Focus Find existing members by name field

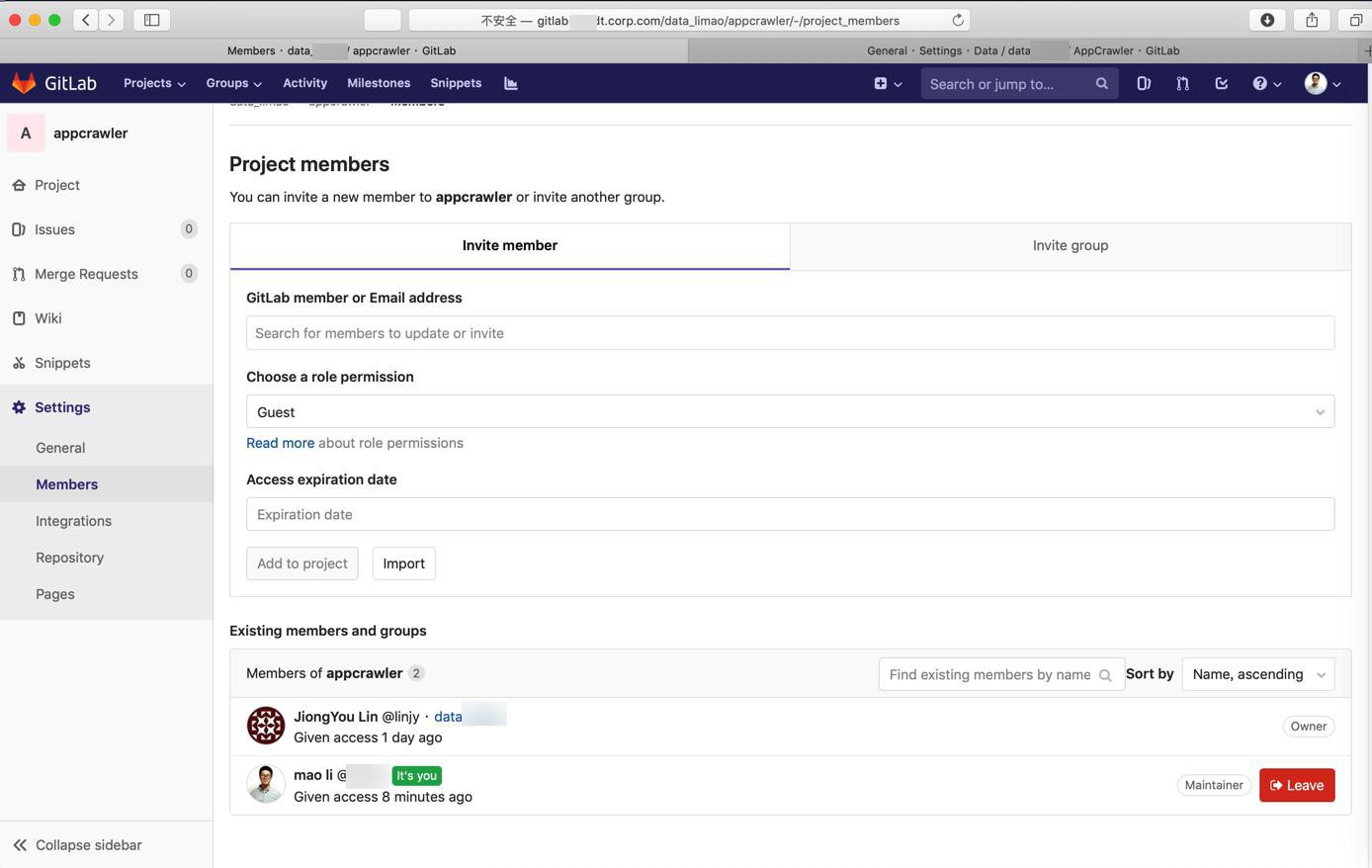(1001, 674)
